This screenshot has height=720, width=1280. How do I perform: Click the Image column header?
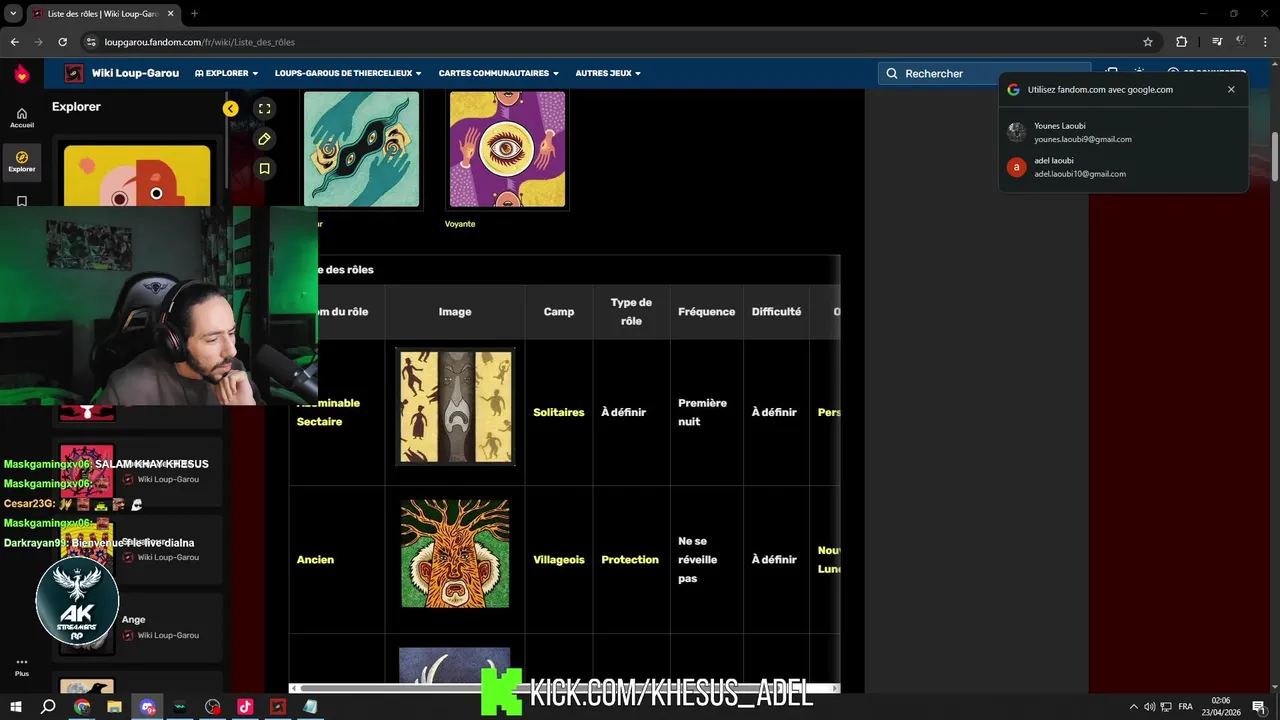[455, 312]
